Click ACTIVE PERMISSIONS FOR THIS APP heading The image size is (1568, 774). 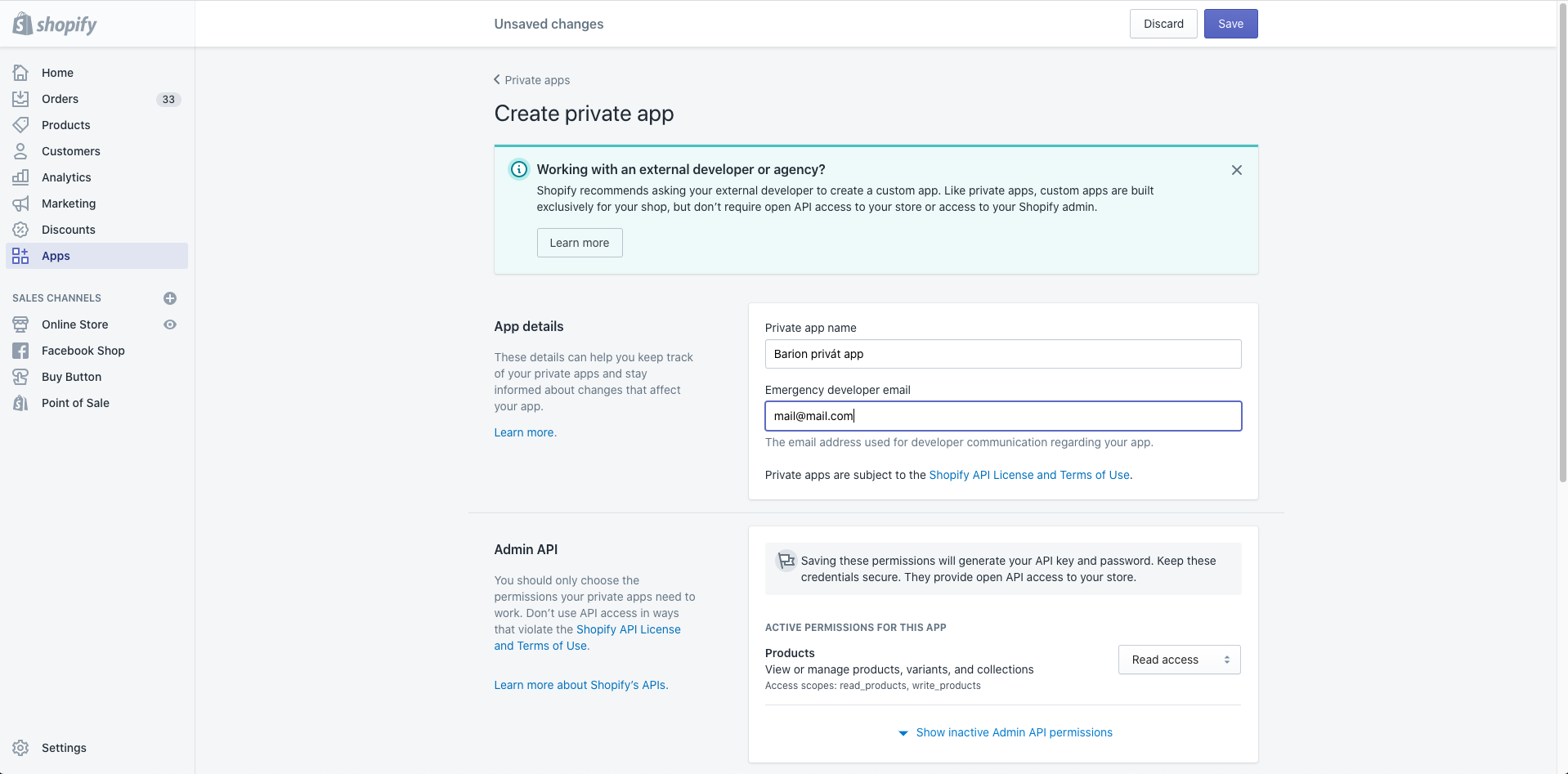pos(855,628)
